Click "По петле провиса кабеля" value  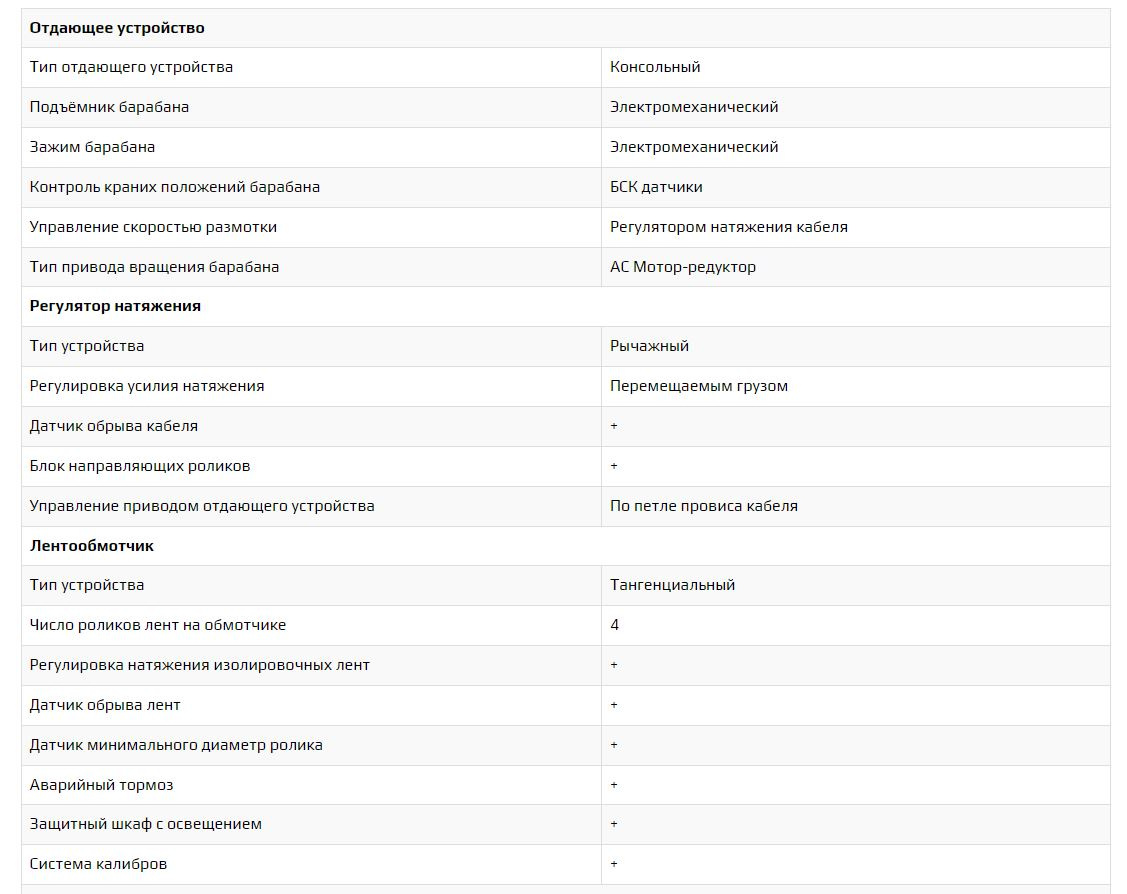[x=703, y=506]
